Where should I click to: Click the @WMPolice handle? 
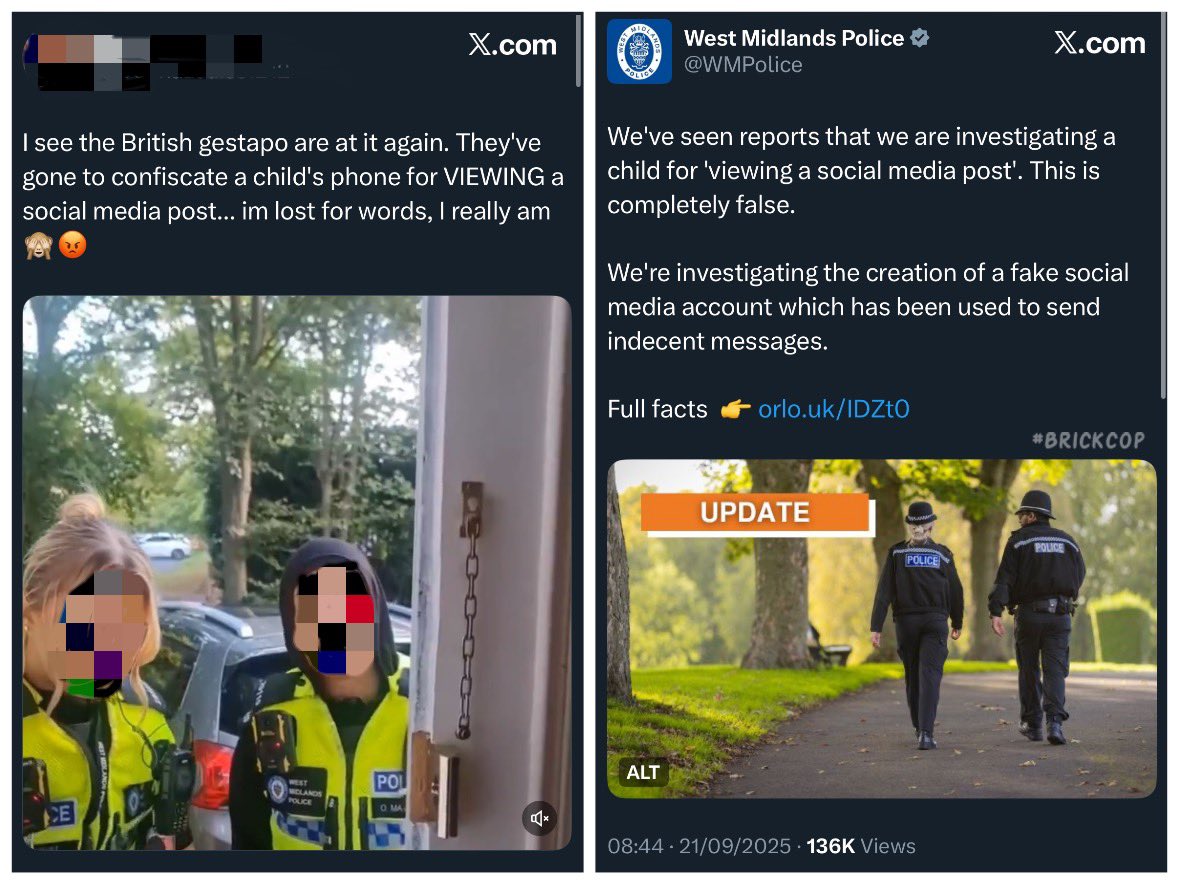point(742,65)
